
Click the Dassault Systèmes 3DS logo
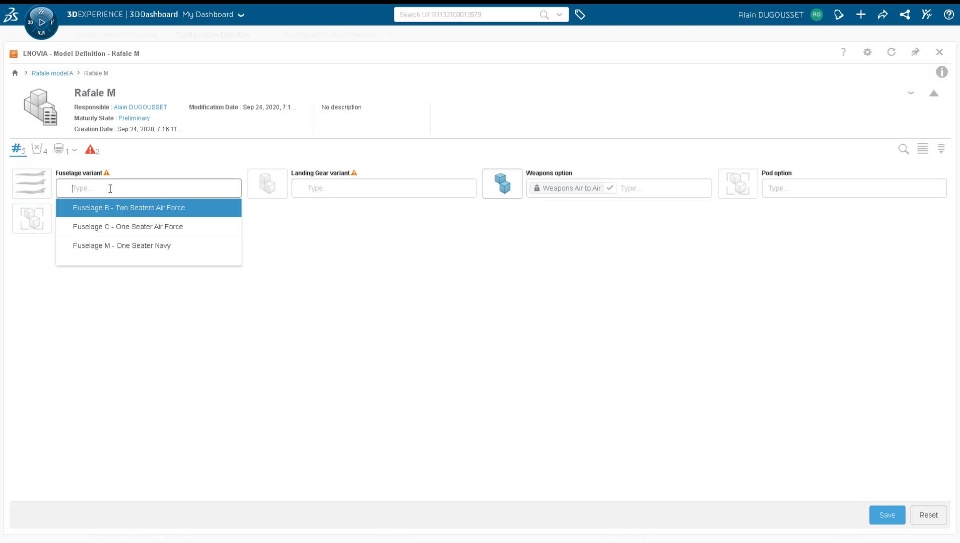(11, 15)
